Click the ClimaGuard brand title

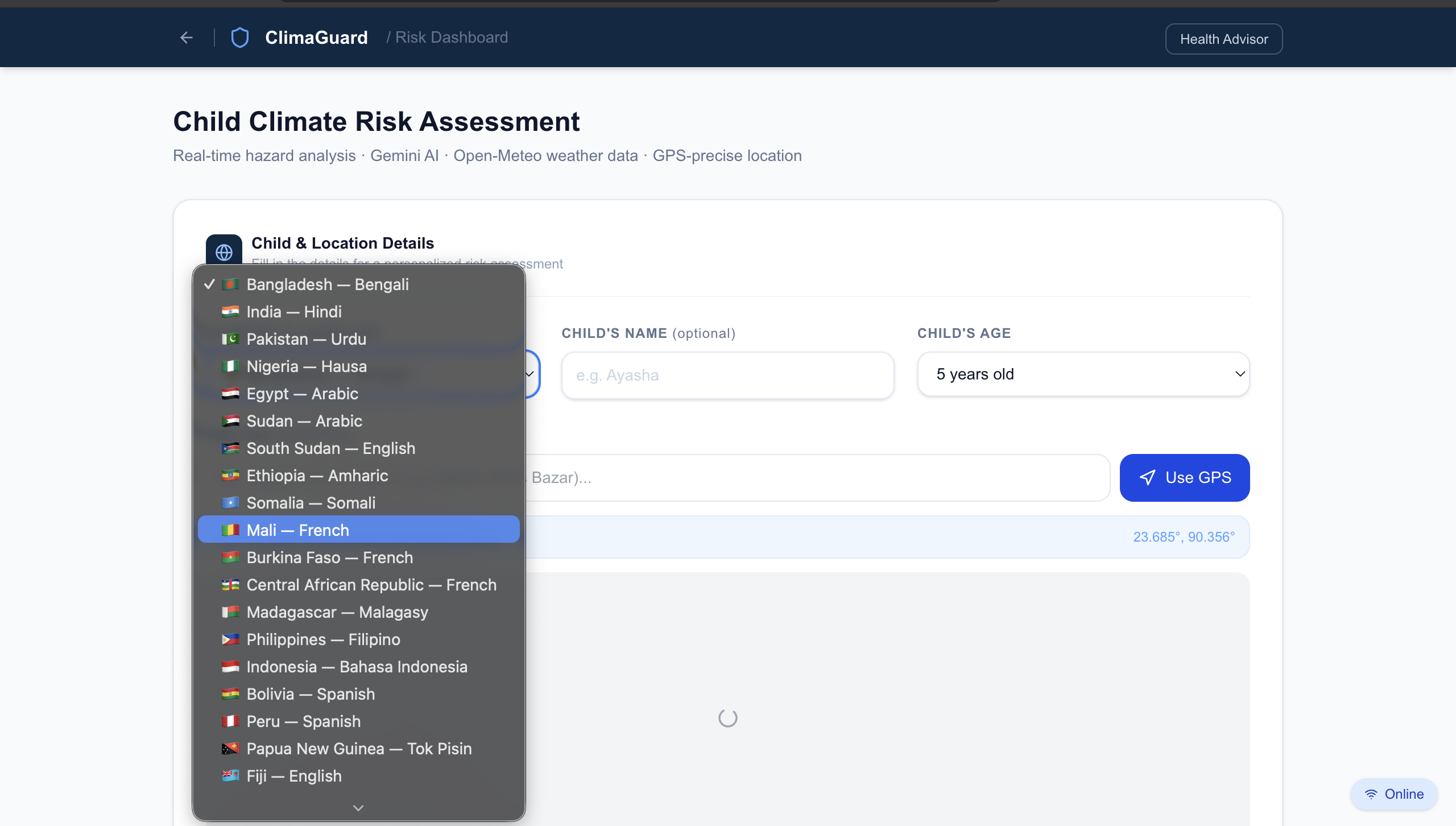click(x=316, y=38)
